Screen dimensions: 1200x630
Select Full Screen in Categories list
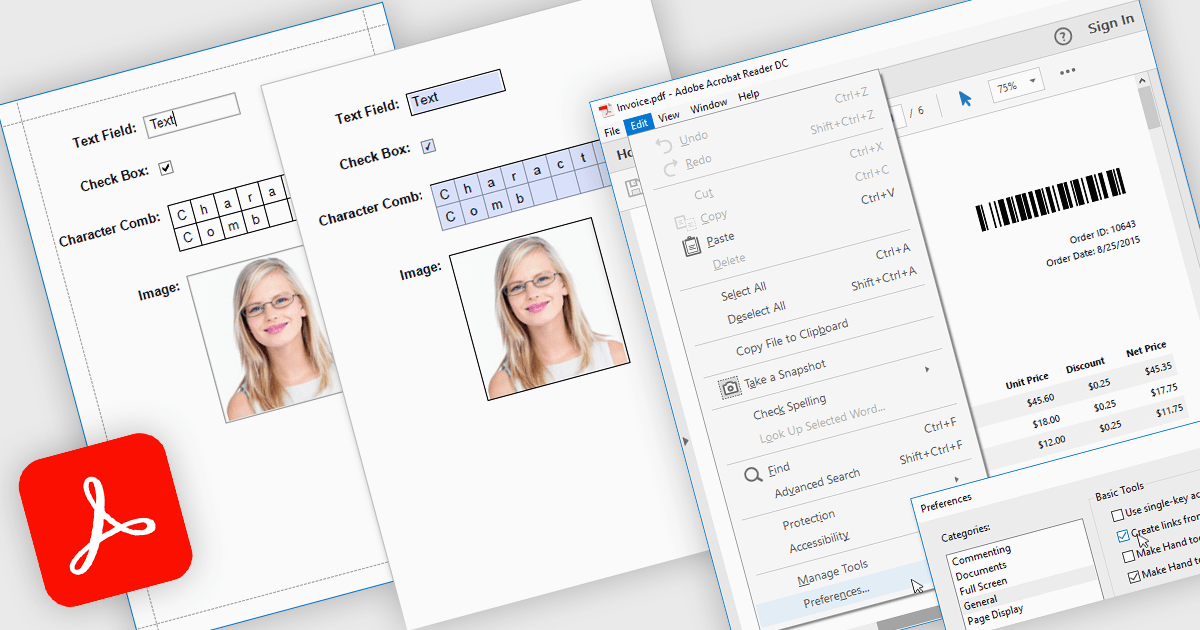pos(983,583)
